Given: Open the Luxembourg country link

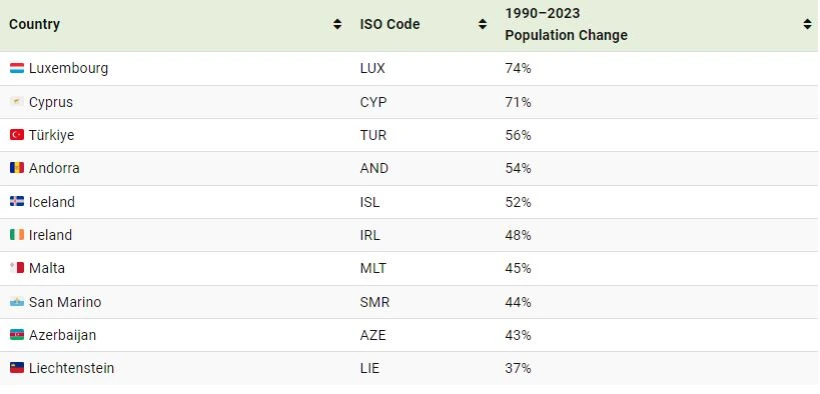Looking at the screenshot, I should coord(69,68).
